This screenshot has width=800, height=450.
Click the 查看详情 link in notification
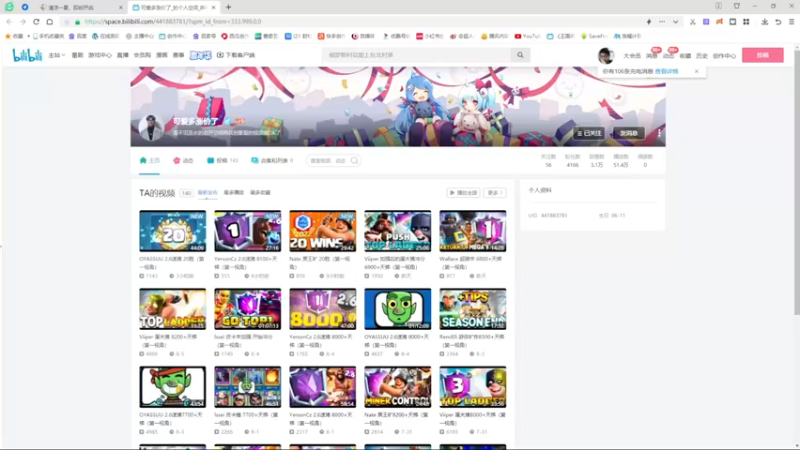point(666,71)
